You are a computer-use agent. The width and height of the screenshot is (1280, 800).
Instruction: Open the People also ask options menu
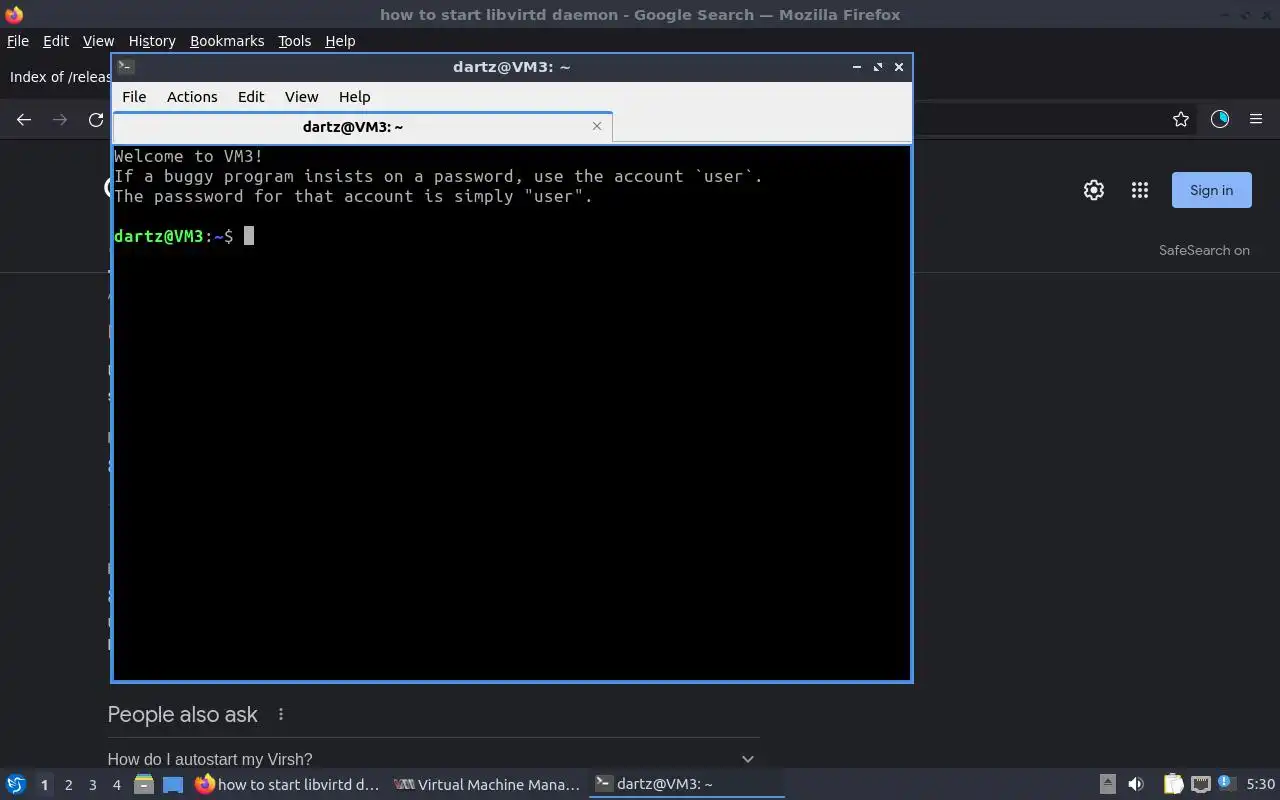tap(281, 714)
